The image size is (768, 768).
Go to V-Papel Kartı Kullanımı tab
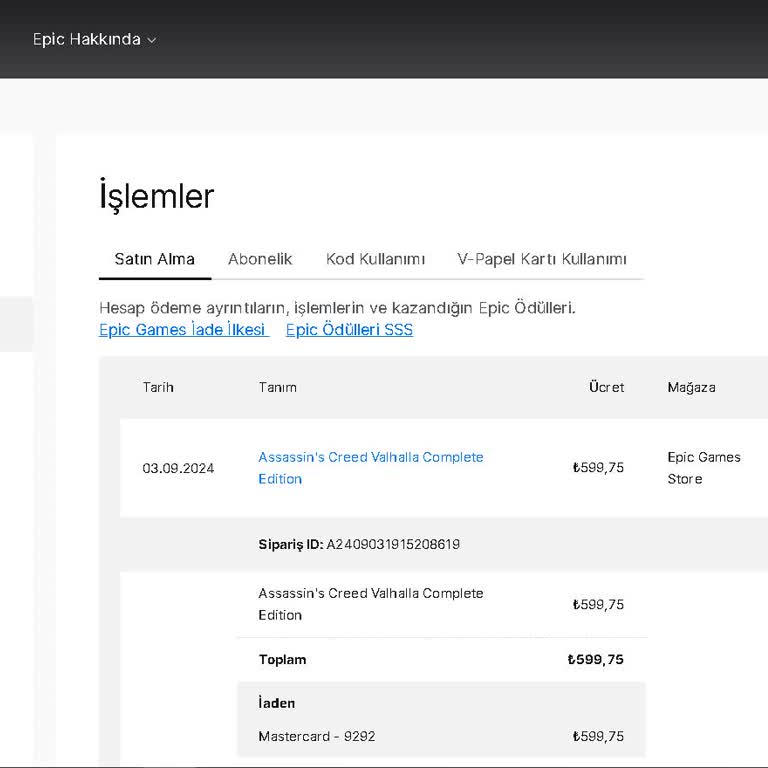tap(542, 259)
